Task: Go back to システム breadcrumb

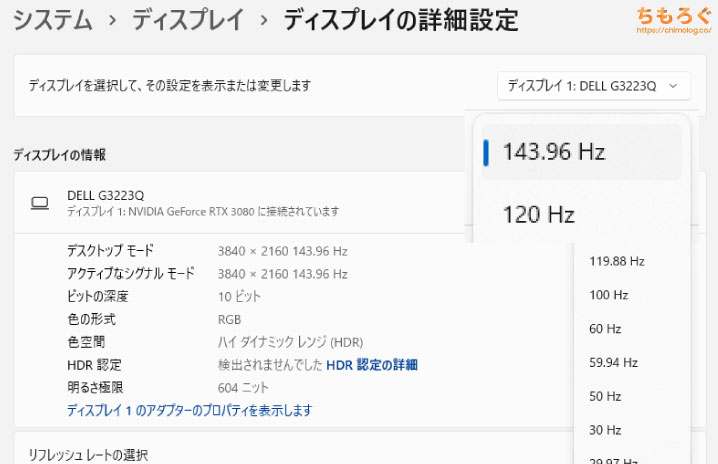Action: click(53, 20)
